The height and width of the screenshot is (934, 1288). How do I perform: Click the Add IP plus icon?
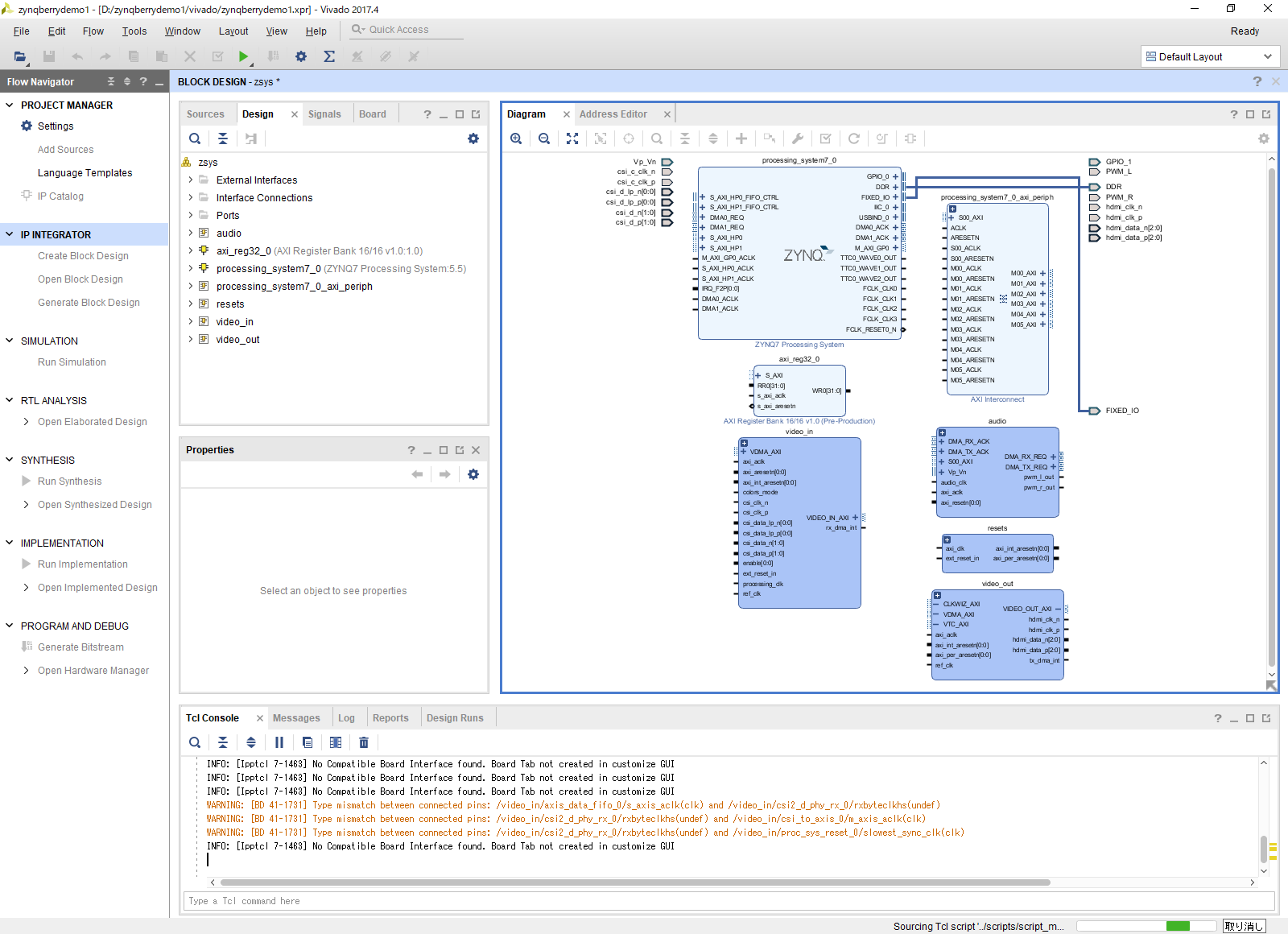tap(741, 138)
